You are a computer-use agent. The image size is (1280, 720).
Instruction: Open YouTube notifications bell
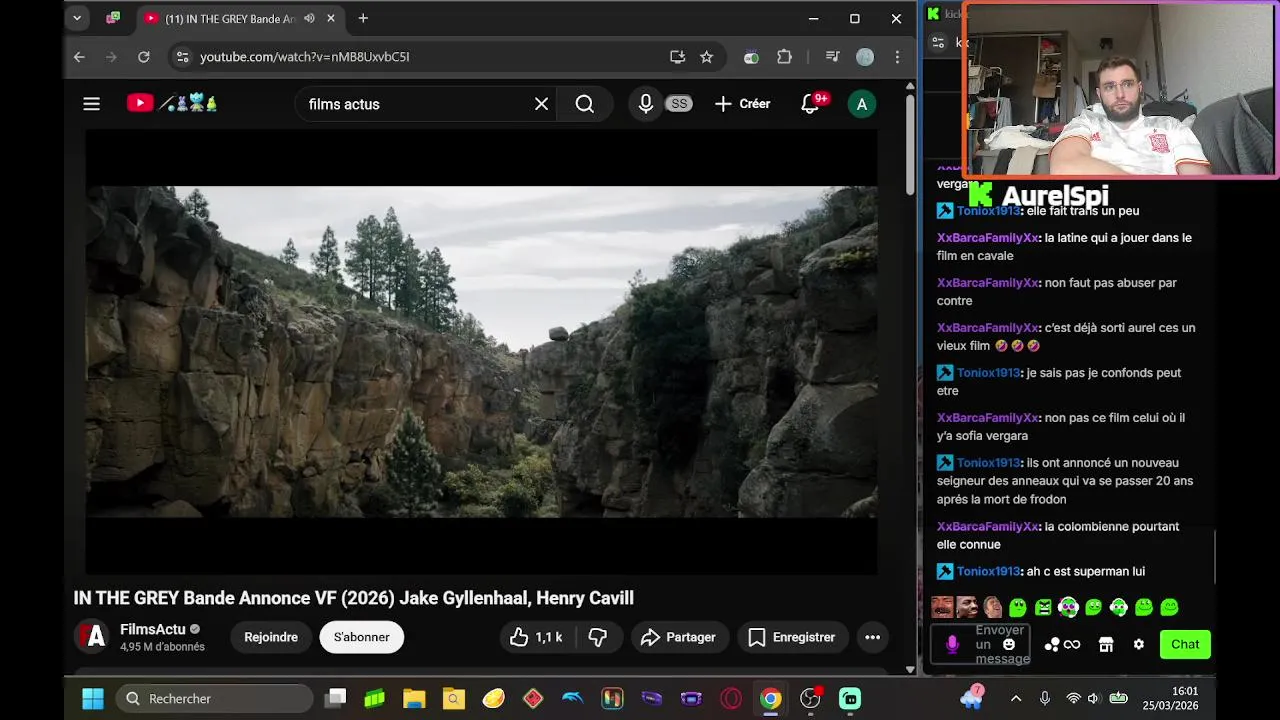(810, 104)
